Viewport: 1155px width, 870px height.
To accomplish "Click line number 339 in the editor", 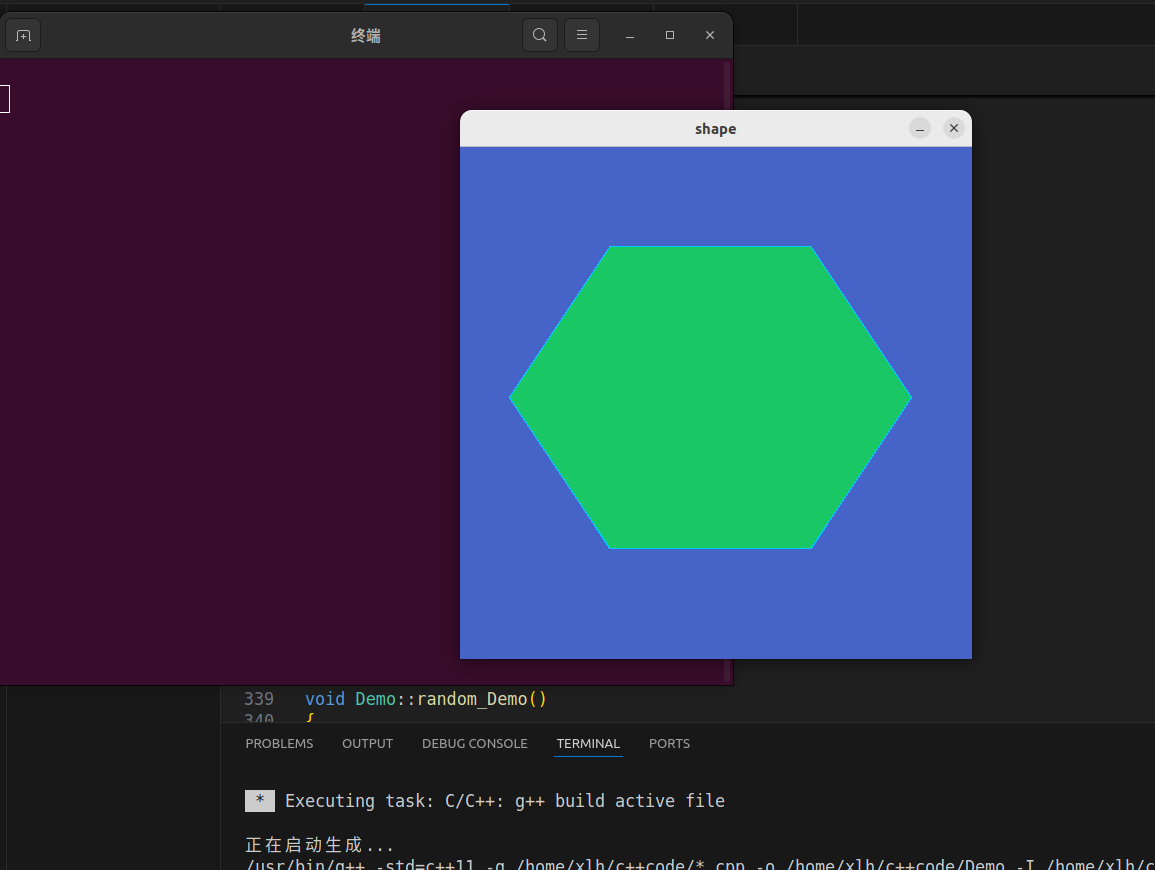I will point(259,699).
